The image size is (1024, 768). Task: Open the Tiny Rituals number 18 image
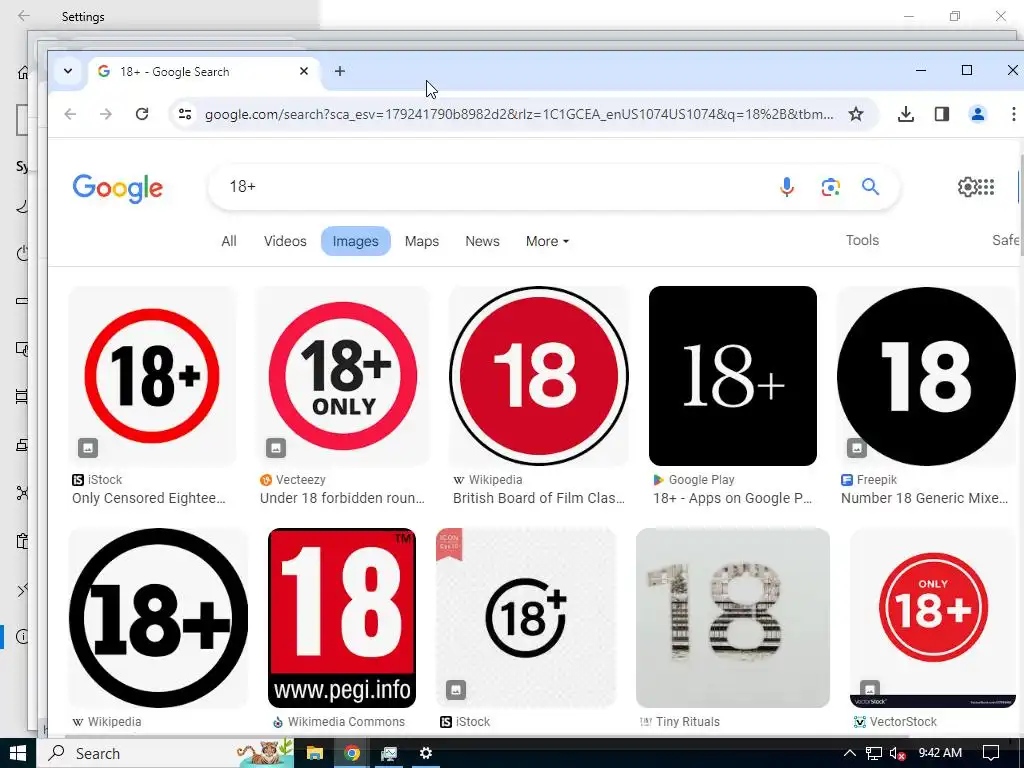(x=733, y=618)
